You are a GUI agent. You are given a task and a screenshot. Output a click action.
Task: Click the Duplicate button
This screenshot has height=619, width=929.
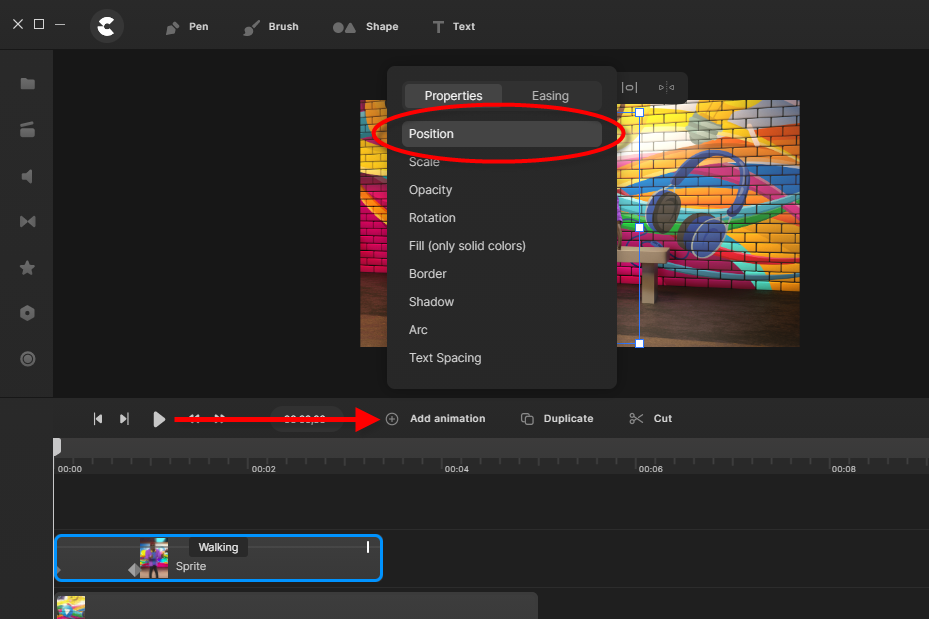[557, 419]
